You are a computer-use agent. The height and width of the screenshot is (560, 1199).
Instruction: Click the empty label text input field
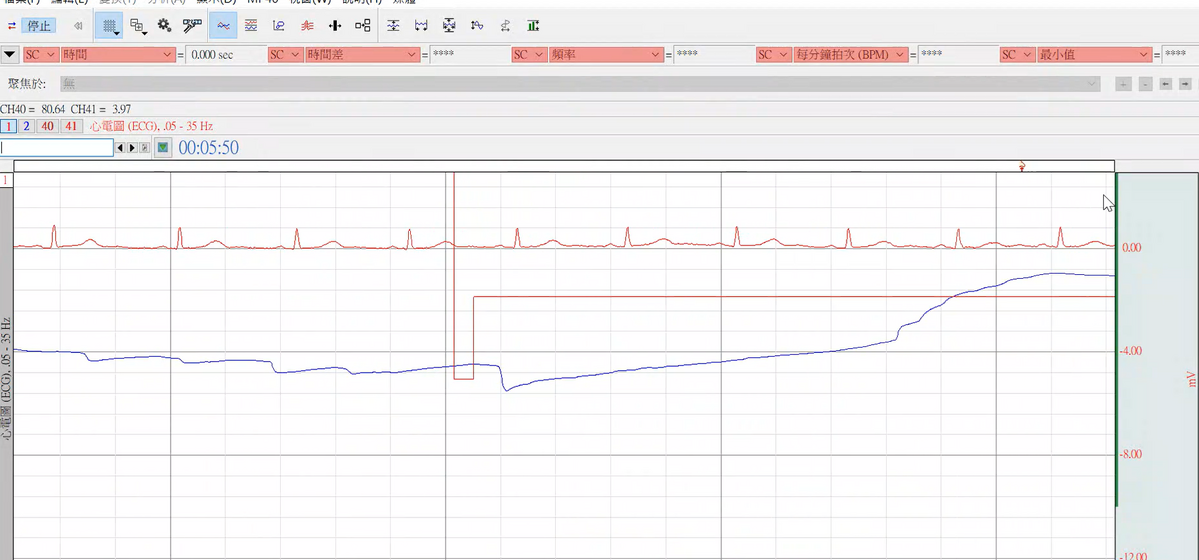click(x=57, y=148)
